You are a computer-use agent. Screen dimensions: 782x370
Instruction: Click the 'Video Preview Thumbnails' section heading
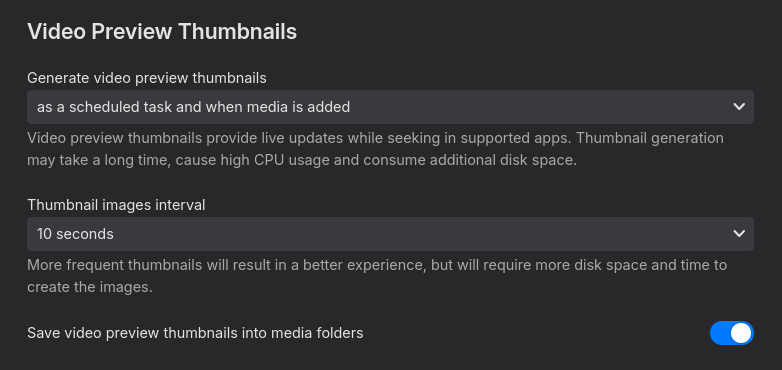point(162,31)
